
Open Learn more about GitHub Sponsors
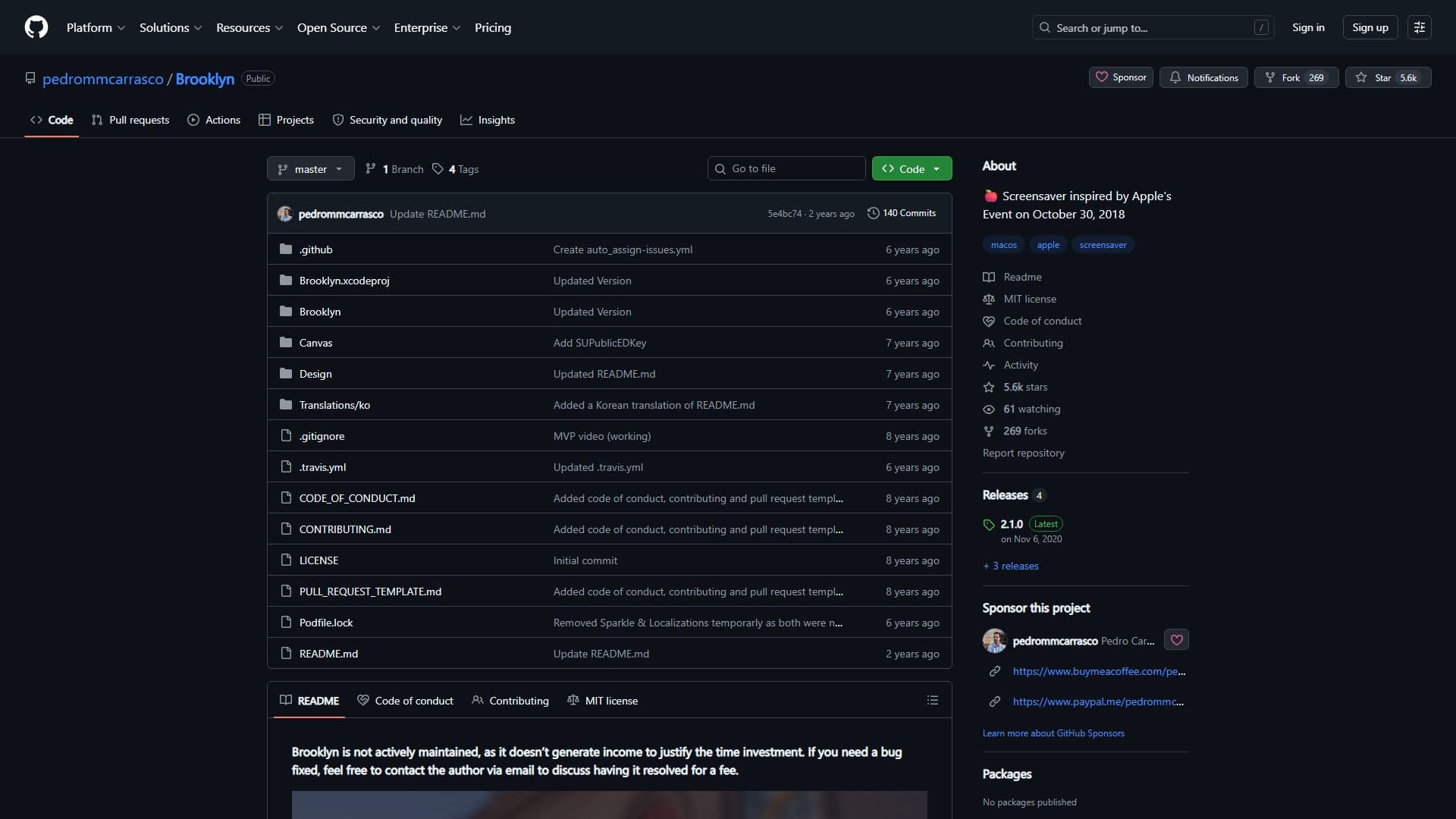[x=1053, y=733]
